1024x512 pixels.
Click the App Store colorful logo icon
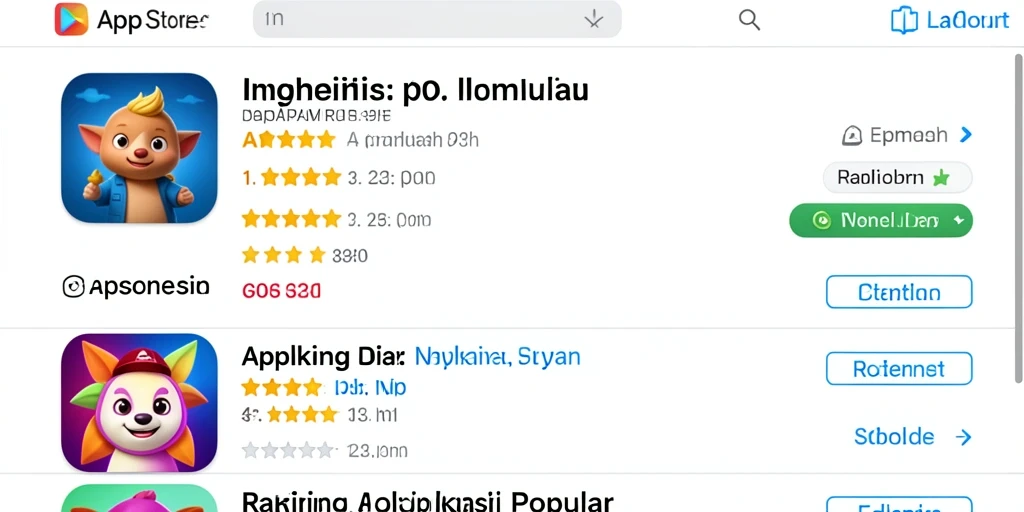point(71,19)
